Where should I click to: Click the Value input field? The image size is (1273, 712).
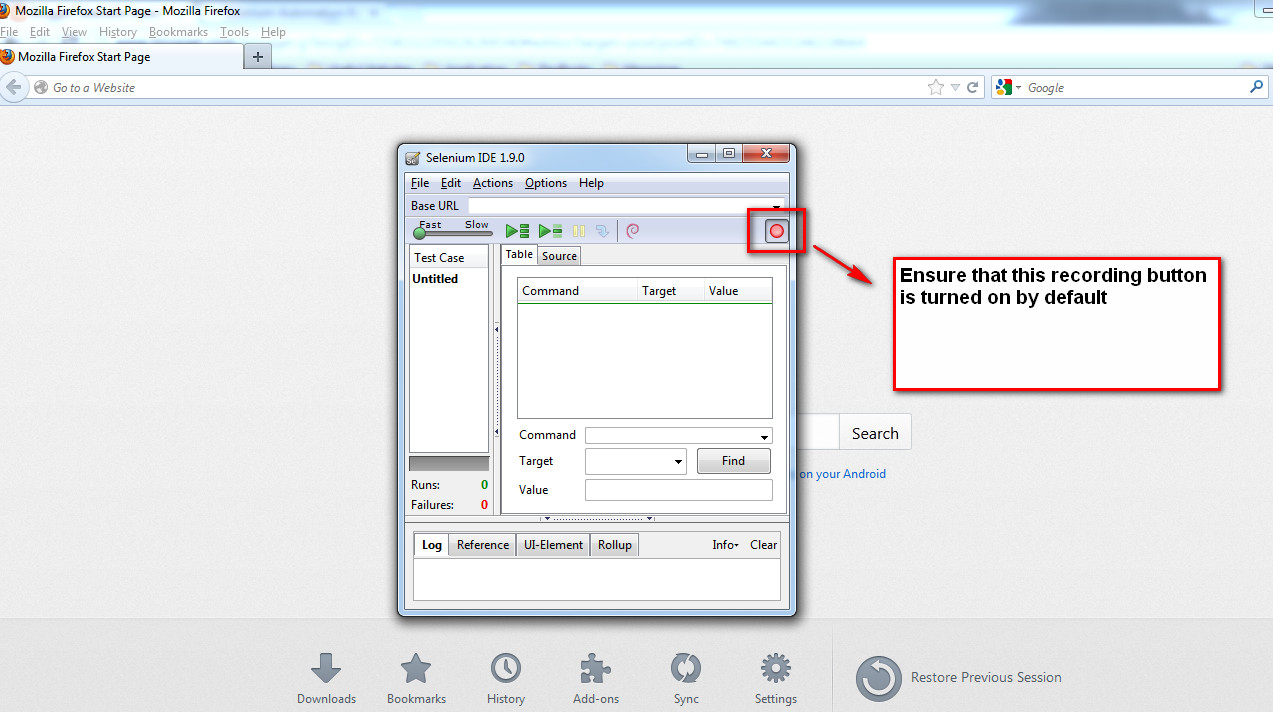coord(678,489)
